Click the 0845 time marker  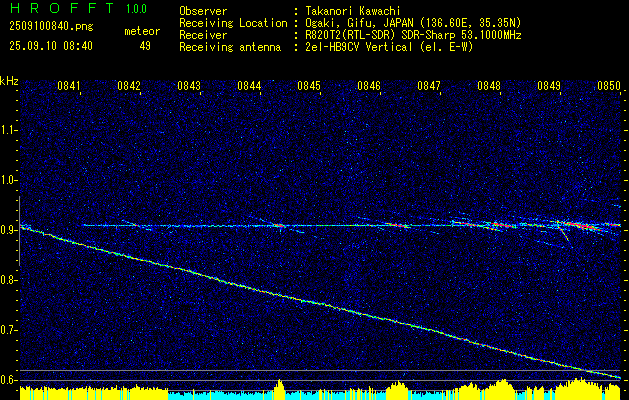coord(309,85)
